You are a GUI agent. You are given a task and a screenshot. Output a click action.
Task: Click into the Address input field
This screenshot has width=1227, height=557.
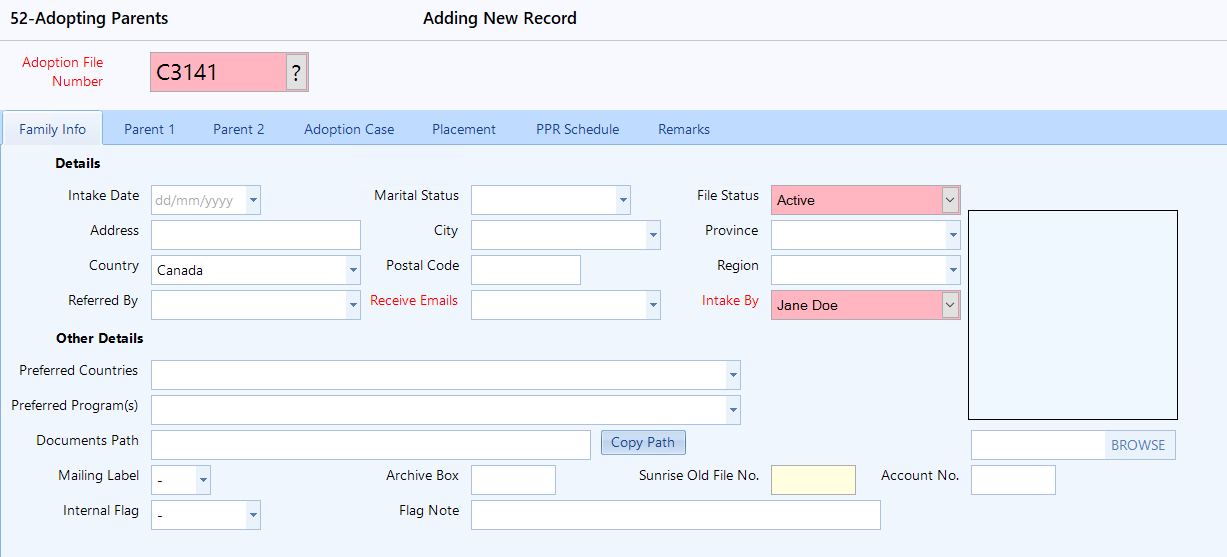pyautogui.click(x=256, y=235)
